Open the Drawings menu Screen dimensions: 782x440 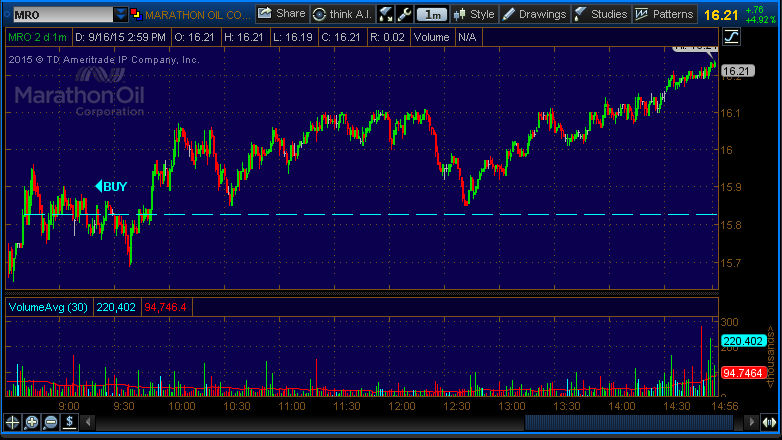coord(535,15)
